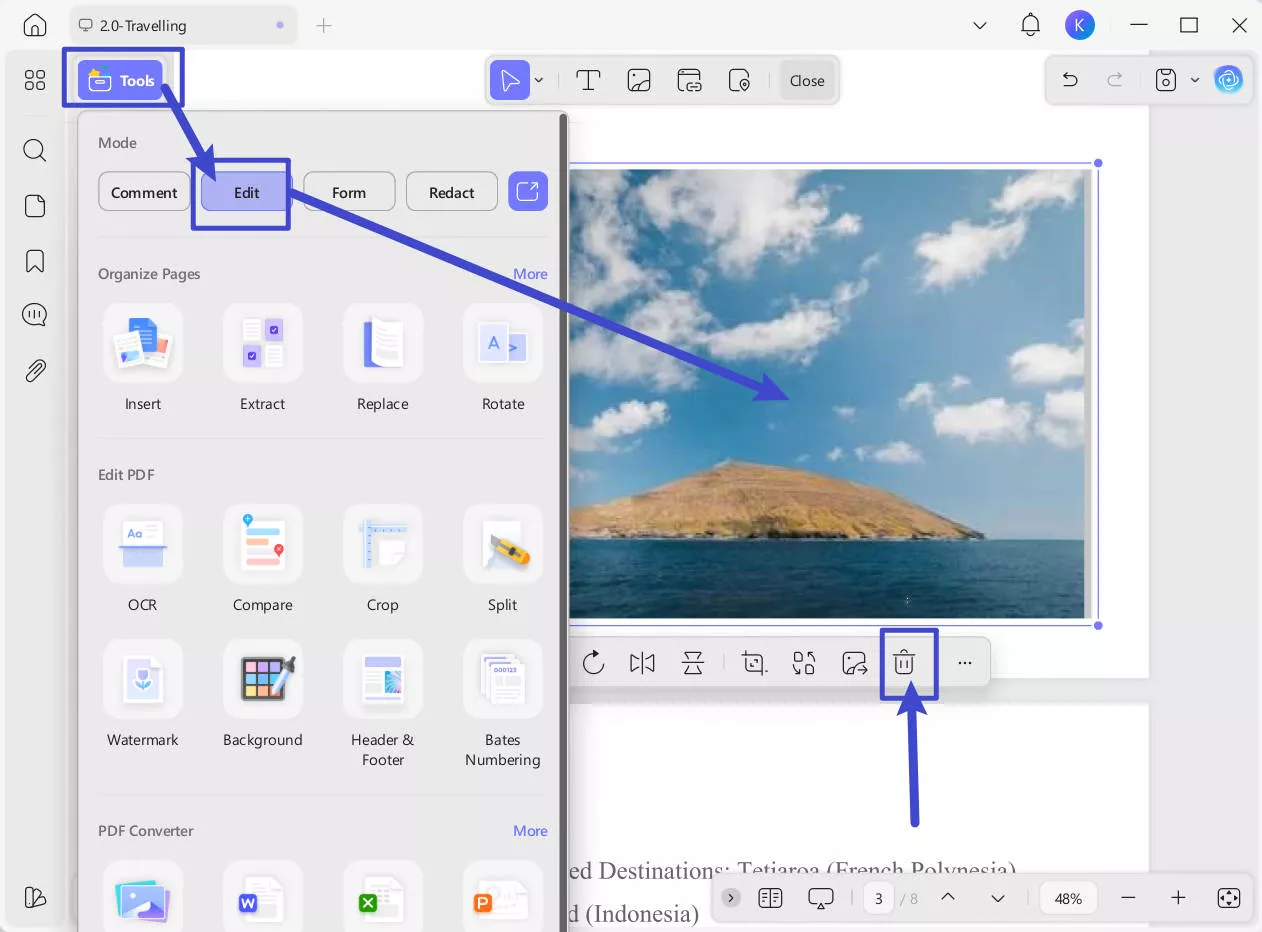Viewport: 1262px width, 932px height.
Task: Open the bookmark sidebar panel
Action: [x=35, y=261]
